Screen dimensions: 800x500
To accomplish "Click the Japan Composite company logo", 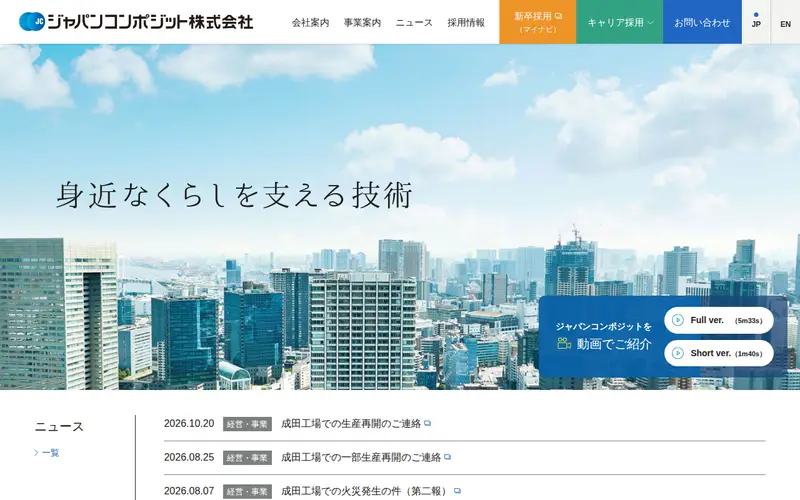I will [136, 21].
